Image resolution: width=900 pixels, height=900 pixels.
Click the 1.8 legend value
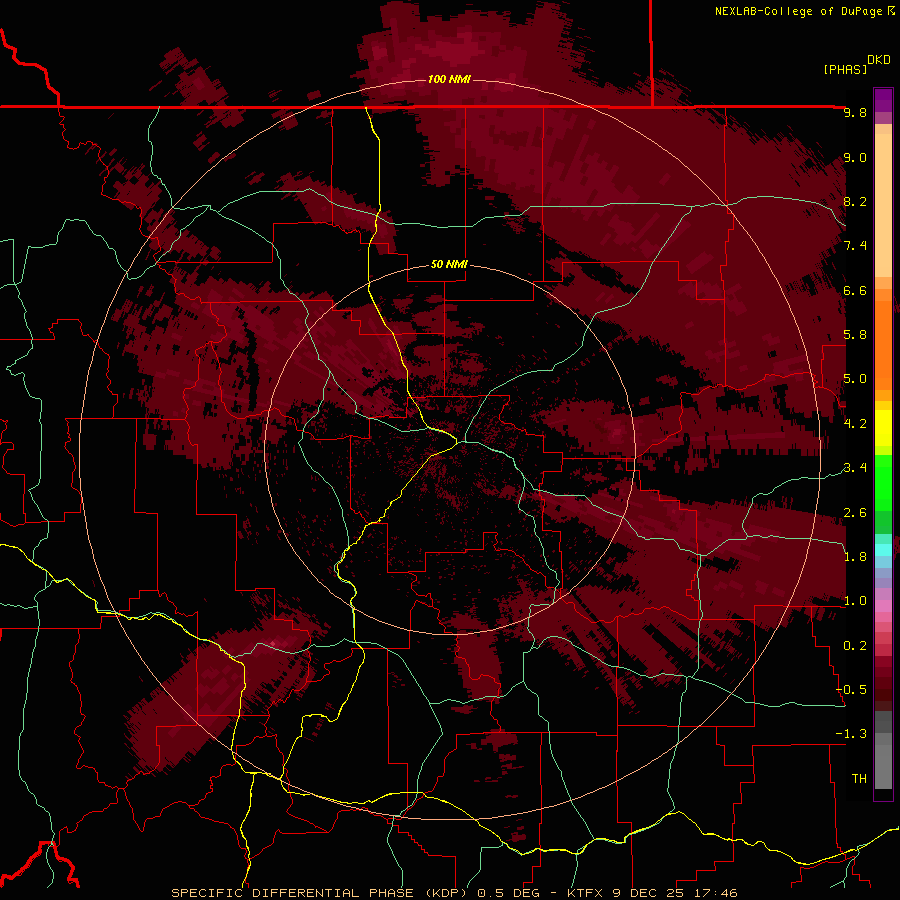point(855,557)
